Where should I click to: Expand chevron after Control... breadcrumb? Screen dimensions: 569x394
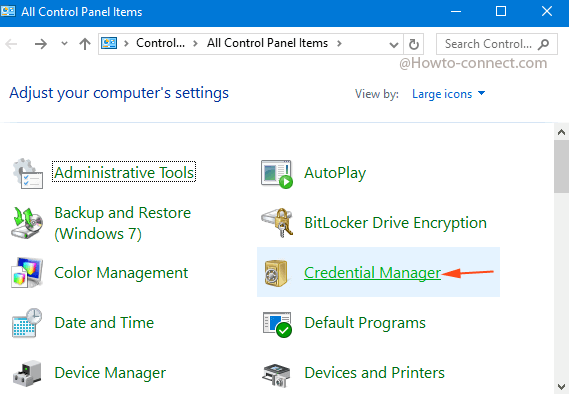point(196,44)
